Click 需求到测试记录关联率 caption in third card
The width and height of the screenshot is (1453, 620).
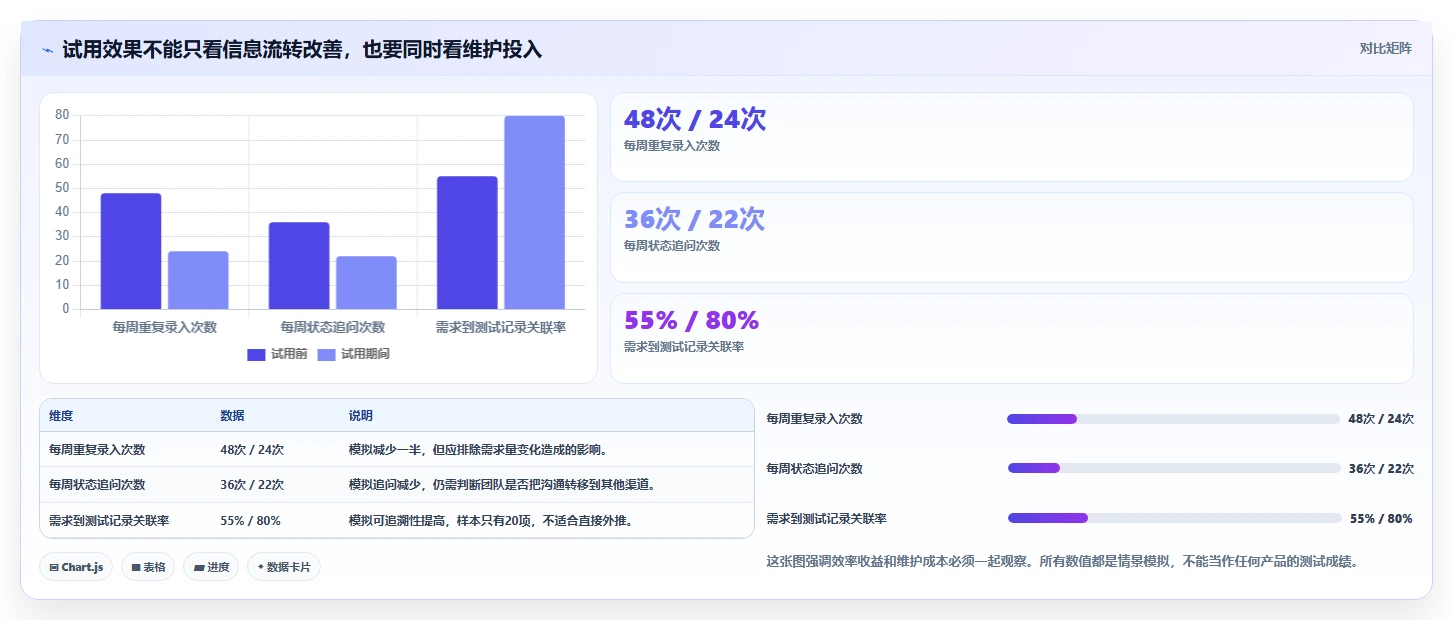pyautogui.click(x=684, y=346)
